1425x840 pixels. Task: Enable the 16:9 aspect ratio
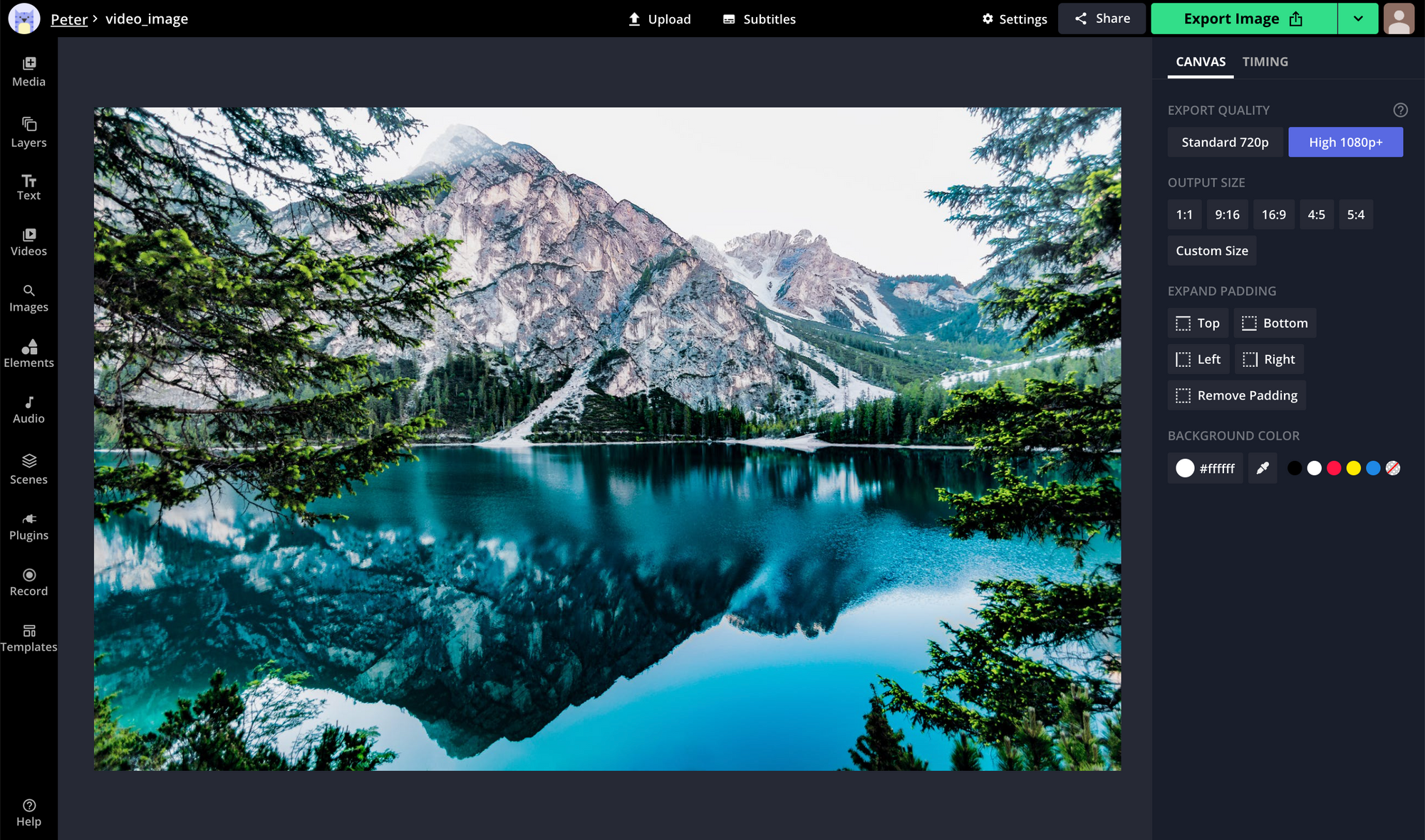[x=1274, y=214]
